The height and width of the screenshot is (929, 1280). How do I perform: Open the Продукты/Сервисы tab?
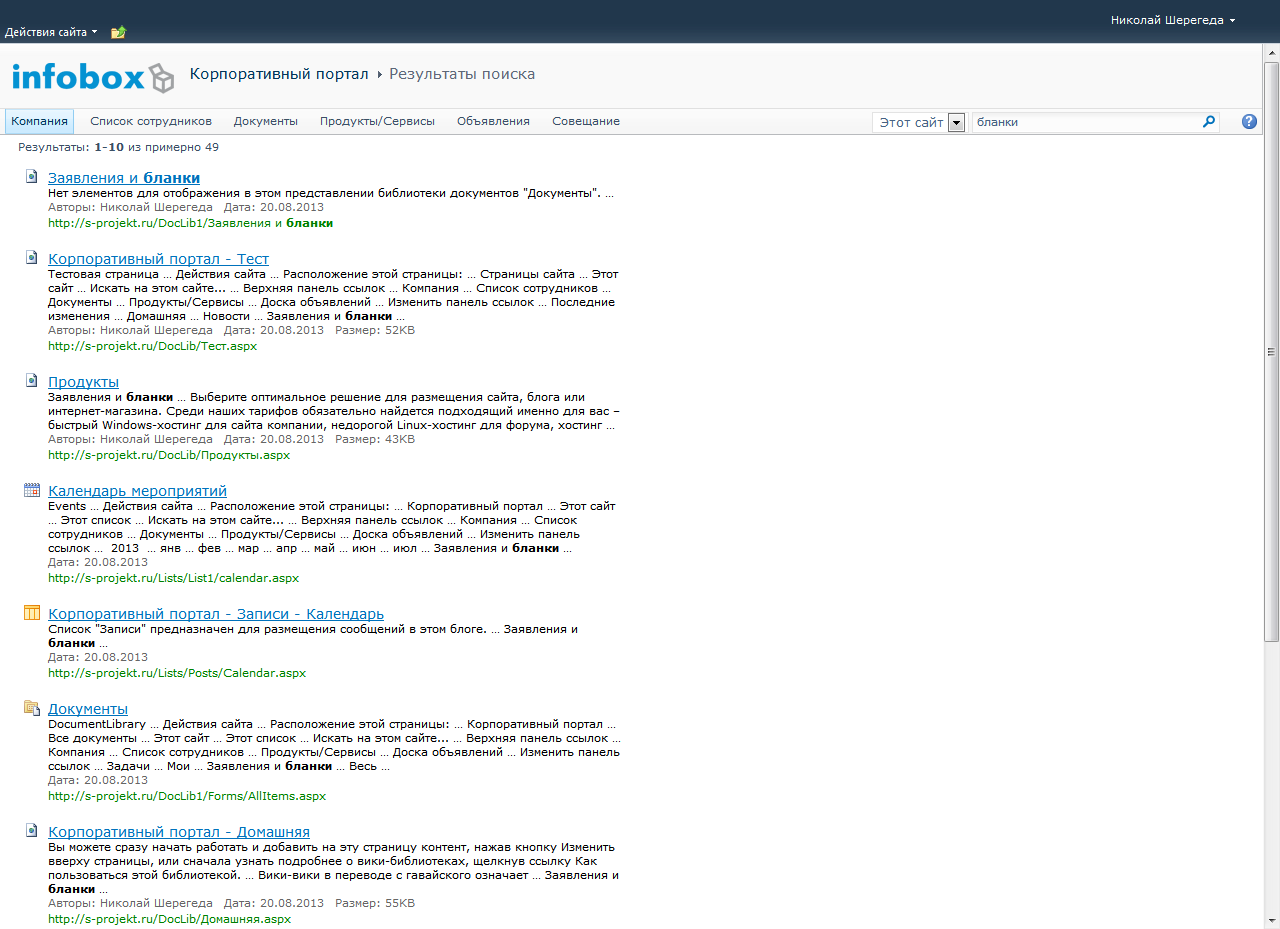click(377, 121)
